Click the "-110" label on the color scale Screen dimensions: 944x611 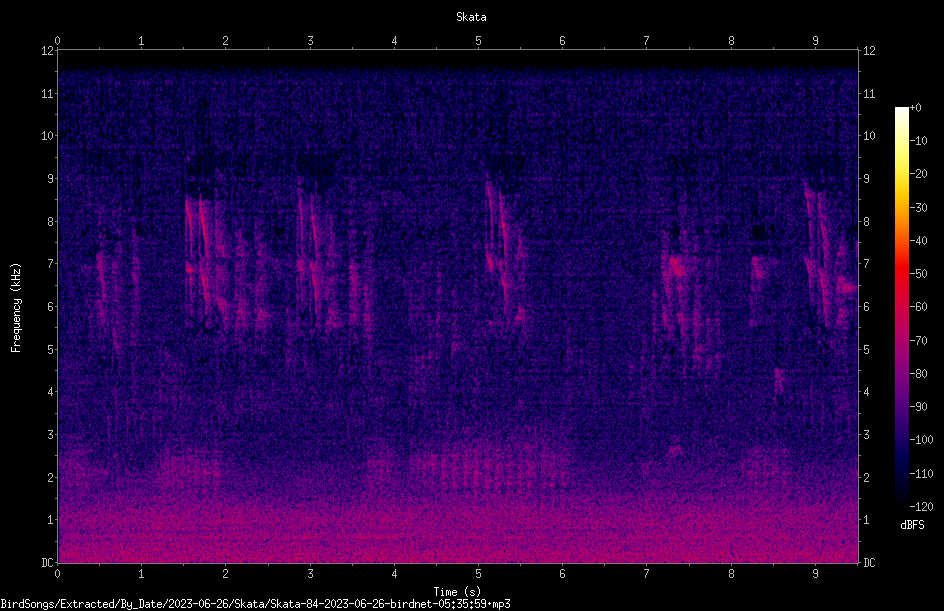(922, 474)
